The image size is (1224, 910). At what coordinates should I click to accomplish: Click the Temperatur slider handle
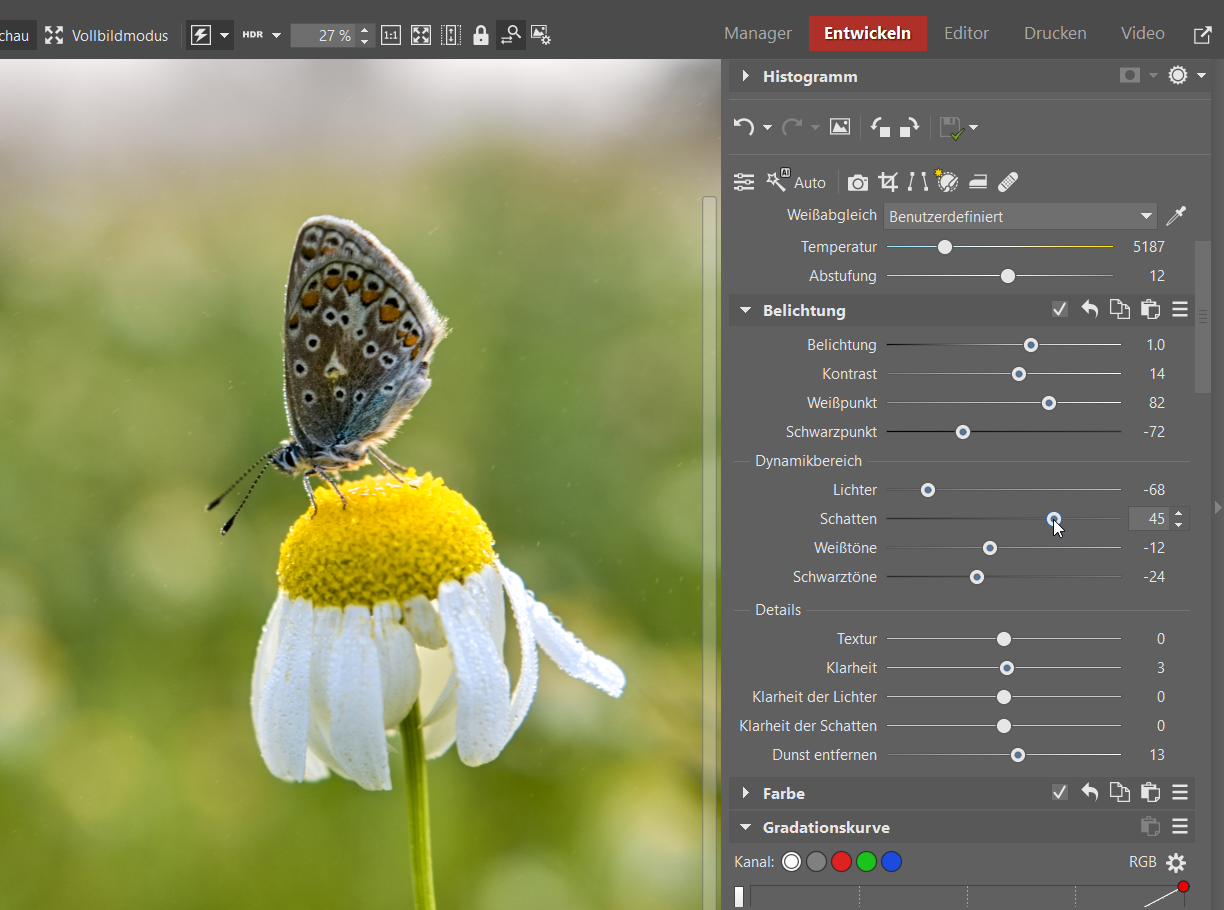(945, 247)
